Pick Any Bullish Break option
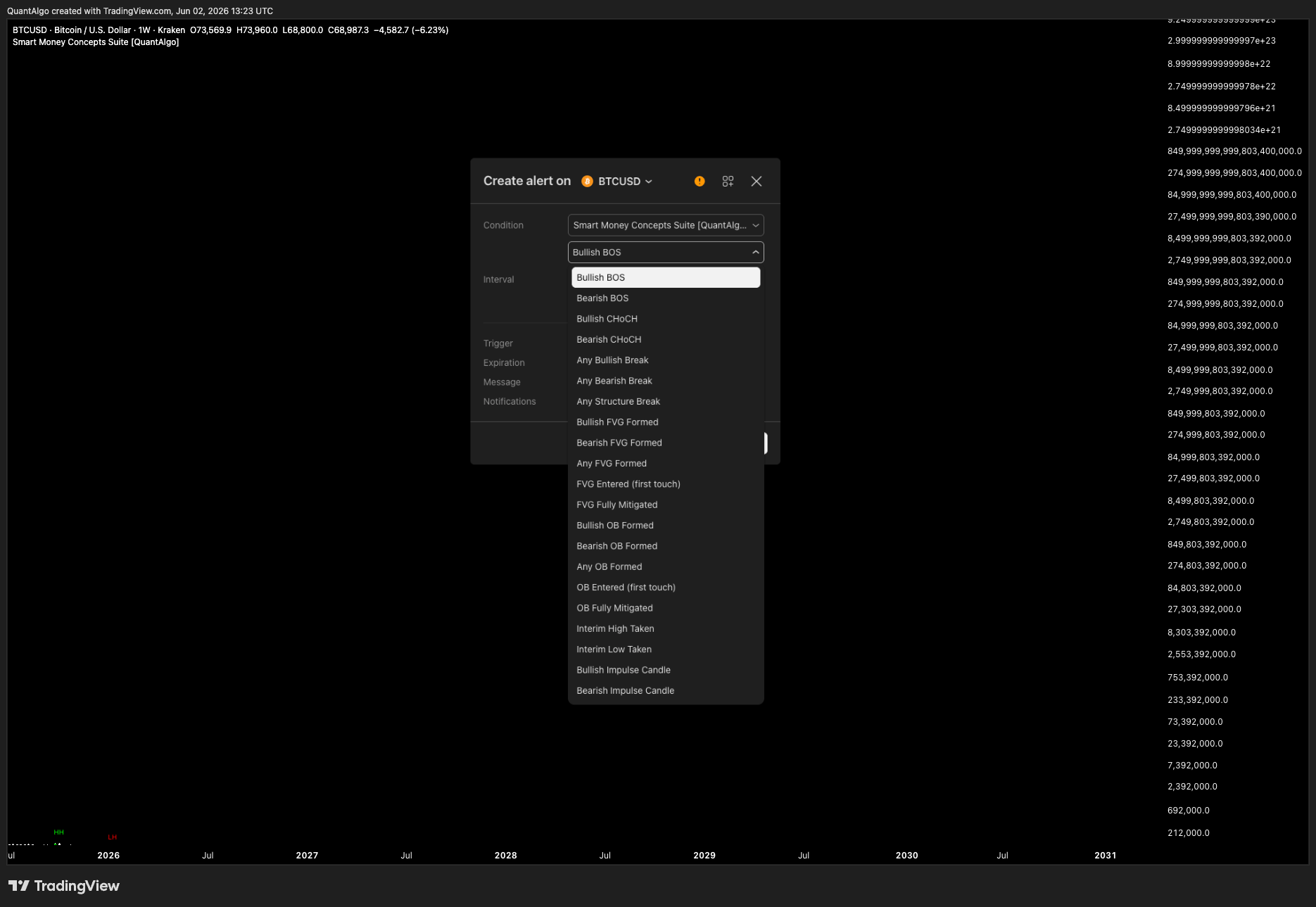The height and width of the screenshot is (907, 1316). (x=666, y=360)
